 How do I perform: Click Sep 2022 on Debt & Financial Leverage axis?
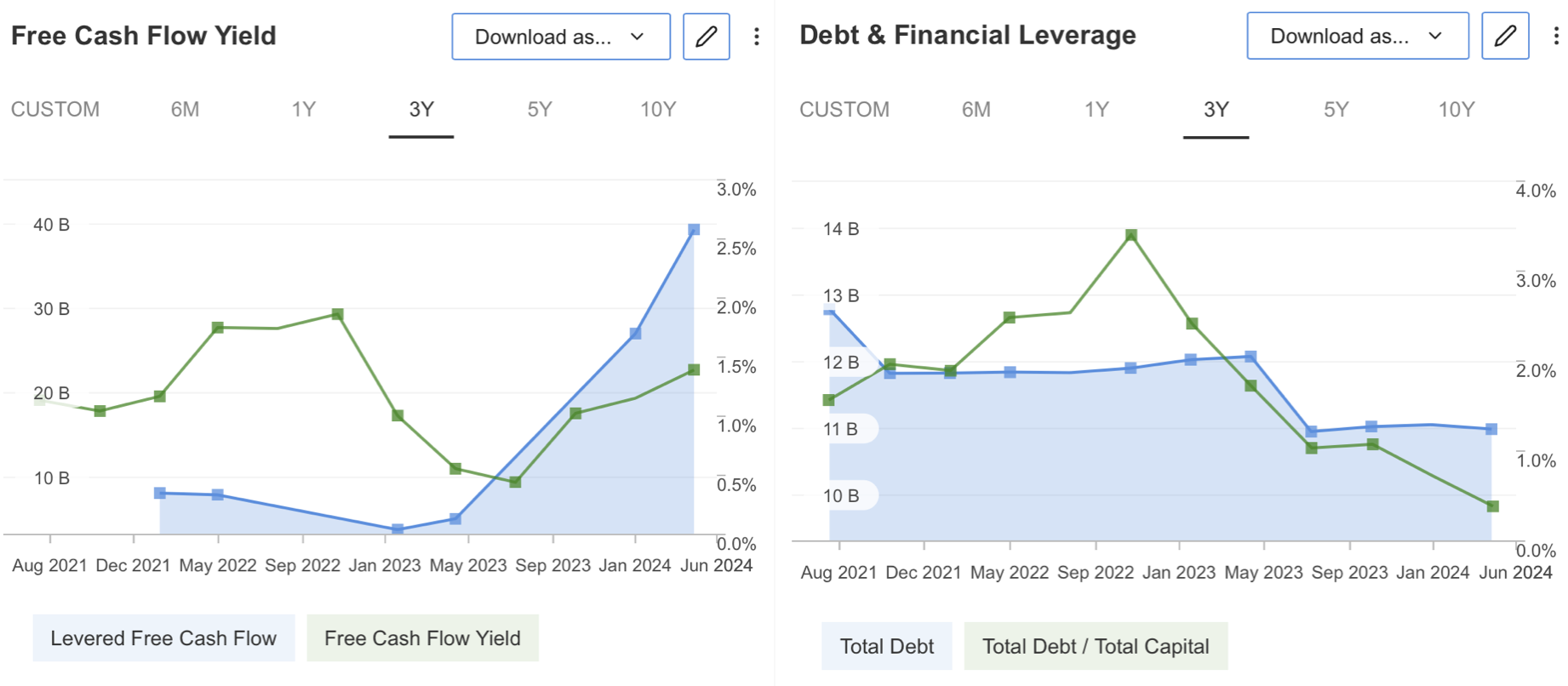pyautogui.click(x=1096, y=573)
